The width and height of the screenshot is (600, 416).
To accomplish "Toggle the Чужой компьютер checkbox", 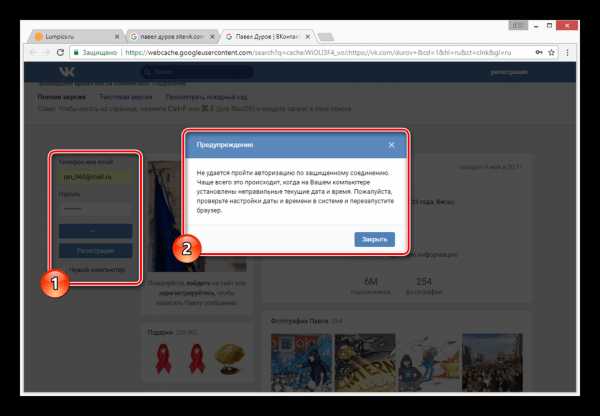I will click(96, 270).
